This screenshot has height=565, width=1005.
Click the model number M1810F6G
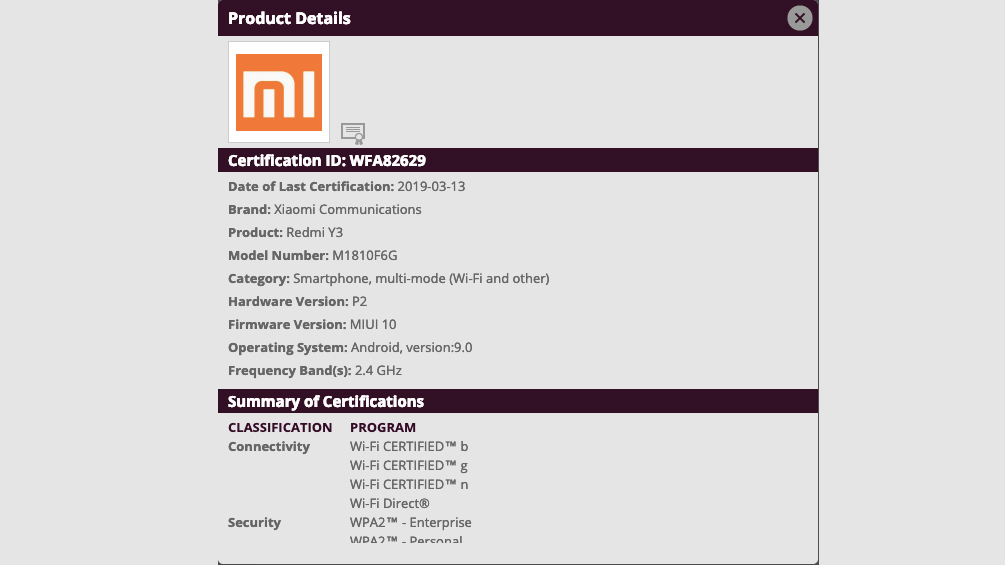tap(365, 256)
